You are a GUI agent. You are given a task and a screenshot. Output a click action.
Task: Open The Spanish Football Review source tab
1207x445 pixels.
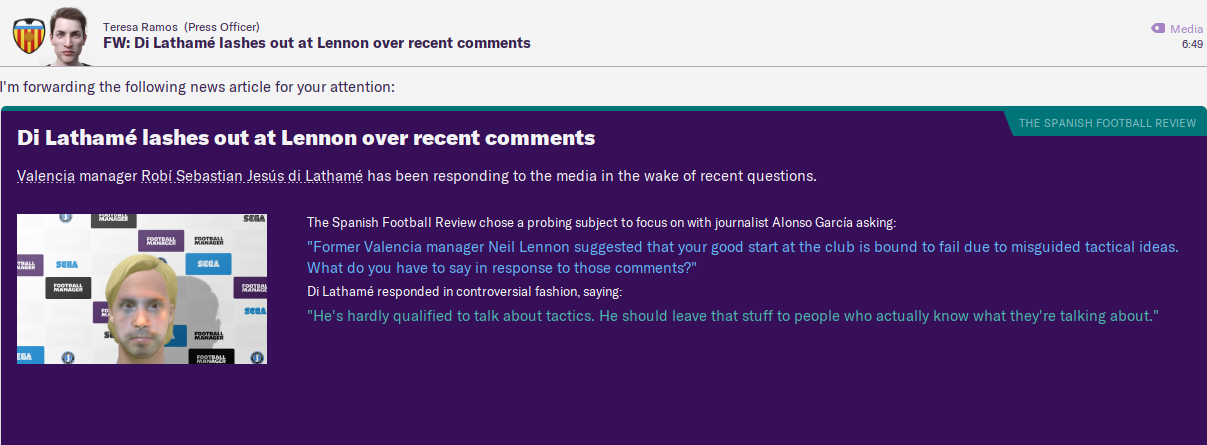tap(1107, 123)
